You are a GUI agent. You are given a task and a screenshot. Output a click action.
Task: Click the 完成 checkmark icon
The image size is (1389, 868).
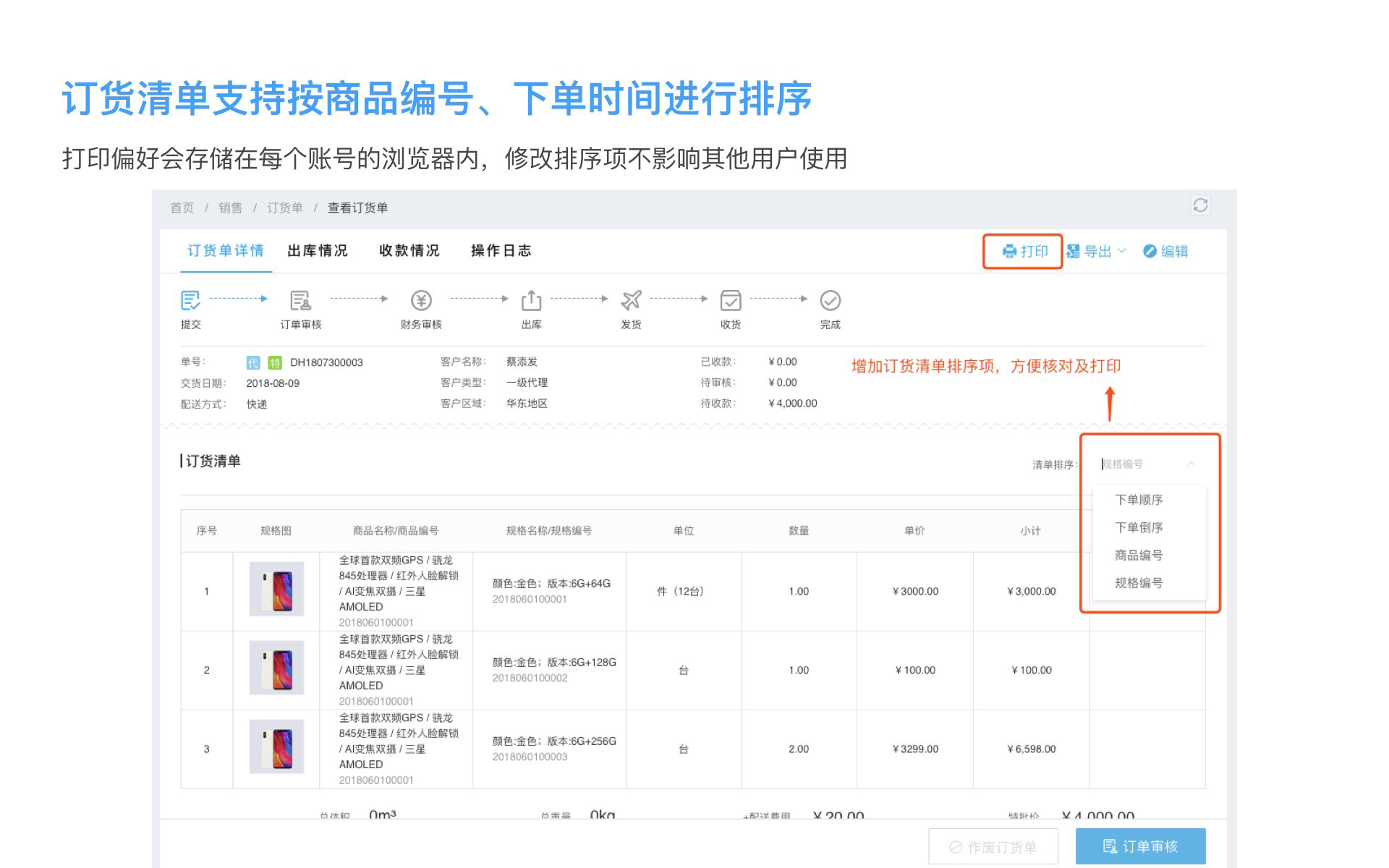pyautogui.click(x=830, y=300)
